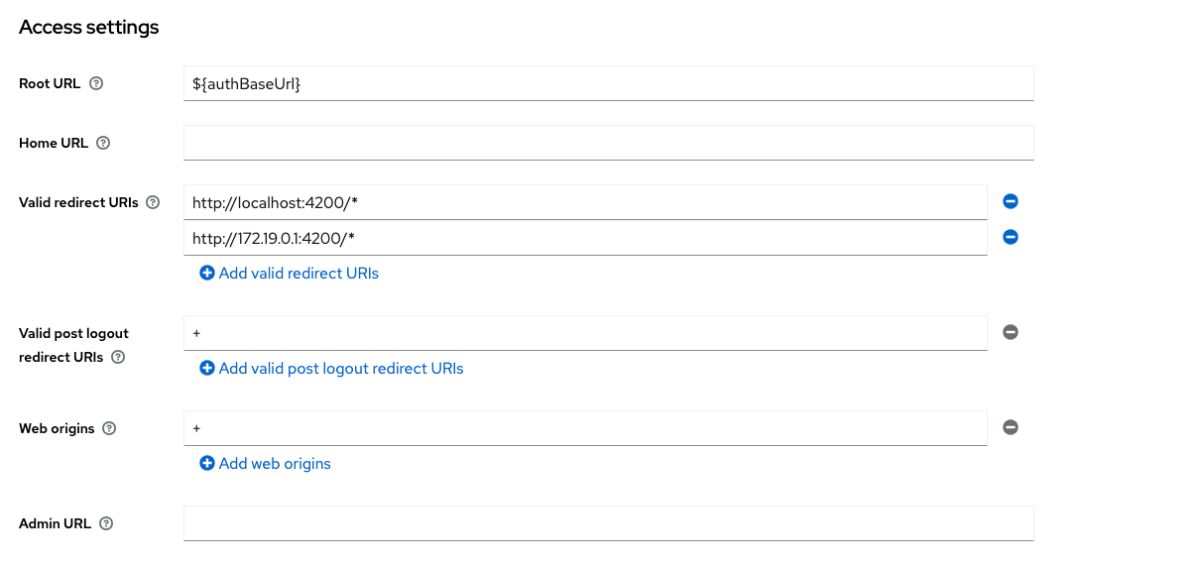The image size is (1200, 566).
Task: Focus the Root URL input field
Action: point(608,84)
